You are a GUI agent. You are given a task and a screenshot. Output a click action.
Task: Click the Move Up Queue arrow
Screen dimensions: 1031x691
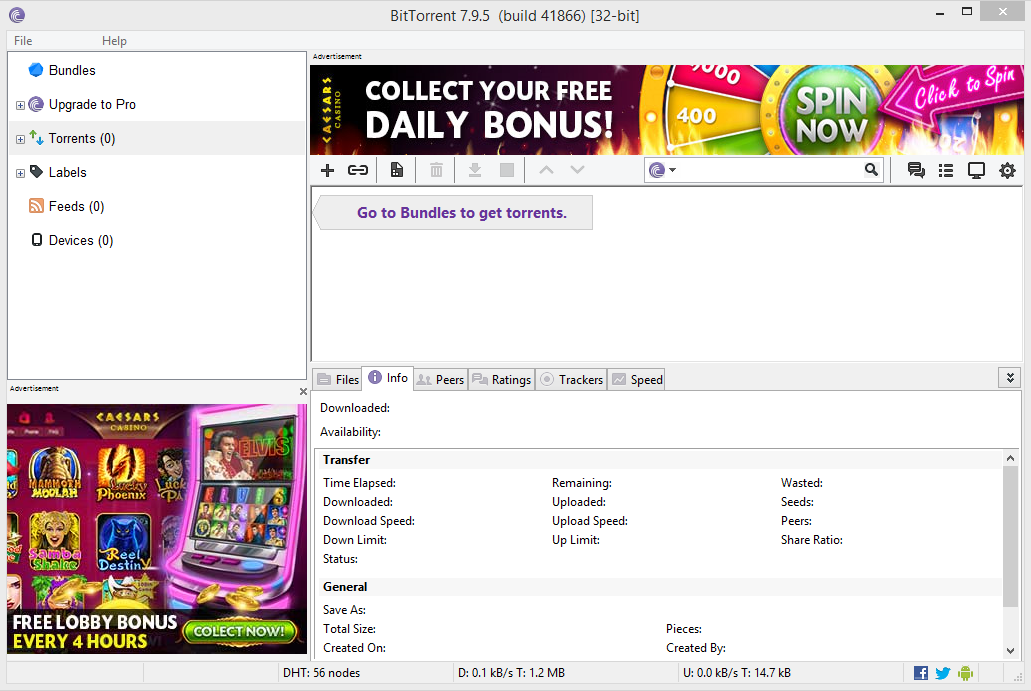click(x=546, y=170)
